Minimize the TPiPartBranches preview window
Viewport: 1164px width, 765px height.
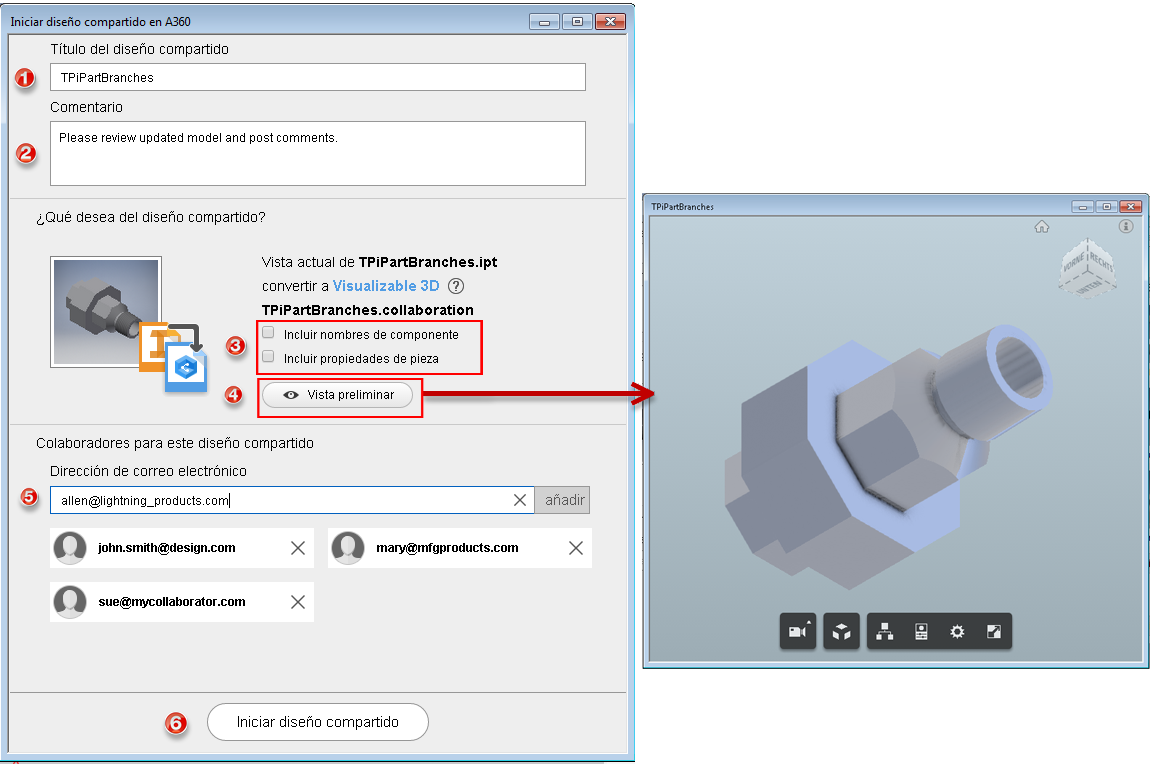pos(1082,206)
